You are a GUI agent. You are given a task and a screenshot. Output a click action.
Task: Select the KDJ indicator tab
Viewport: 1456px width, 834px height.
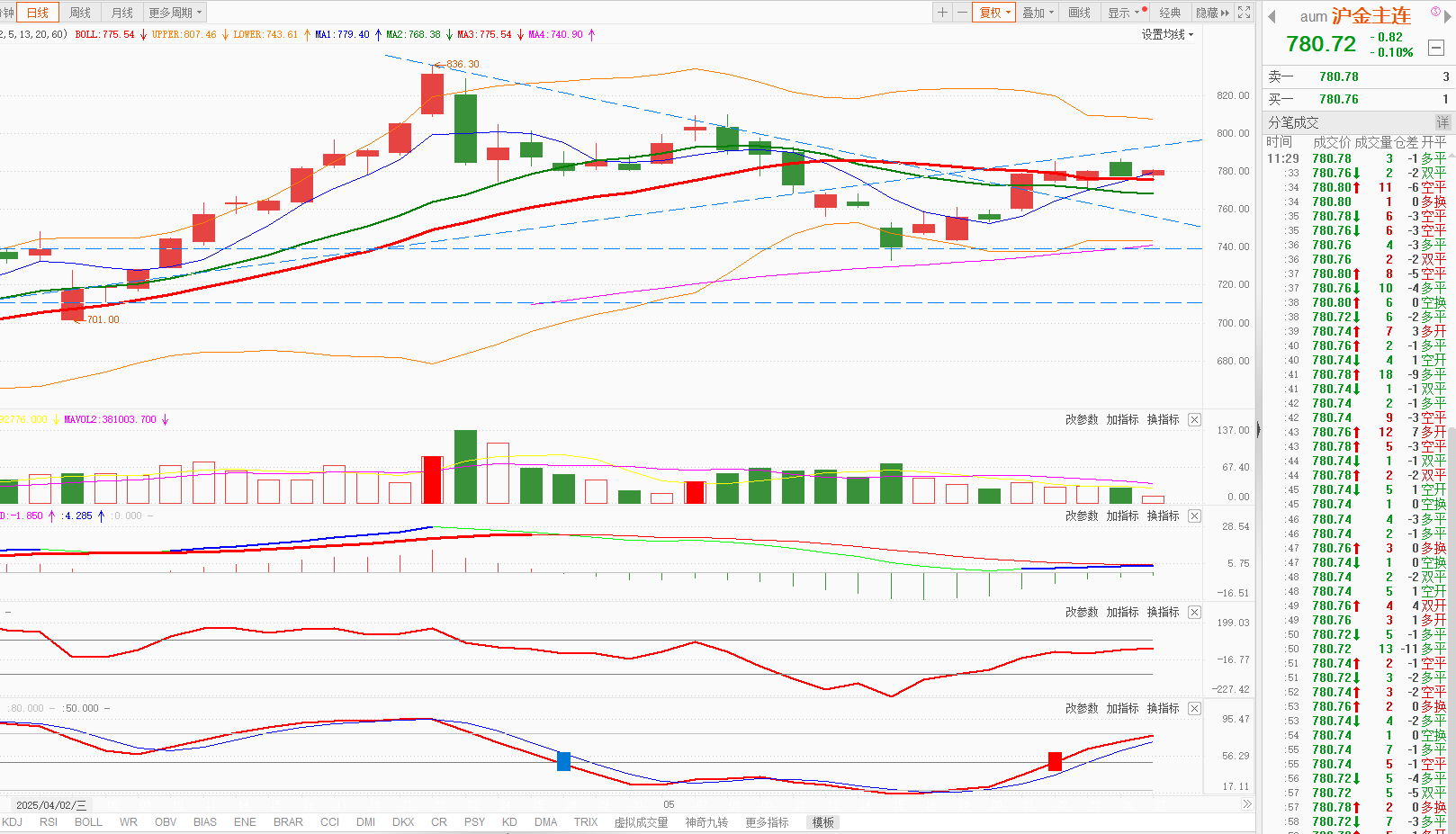click(x=12, y=822)
